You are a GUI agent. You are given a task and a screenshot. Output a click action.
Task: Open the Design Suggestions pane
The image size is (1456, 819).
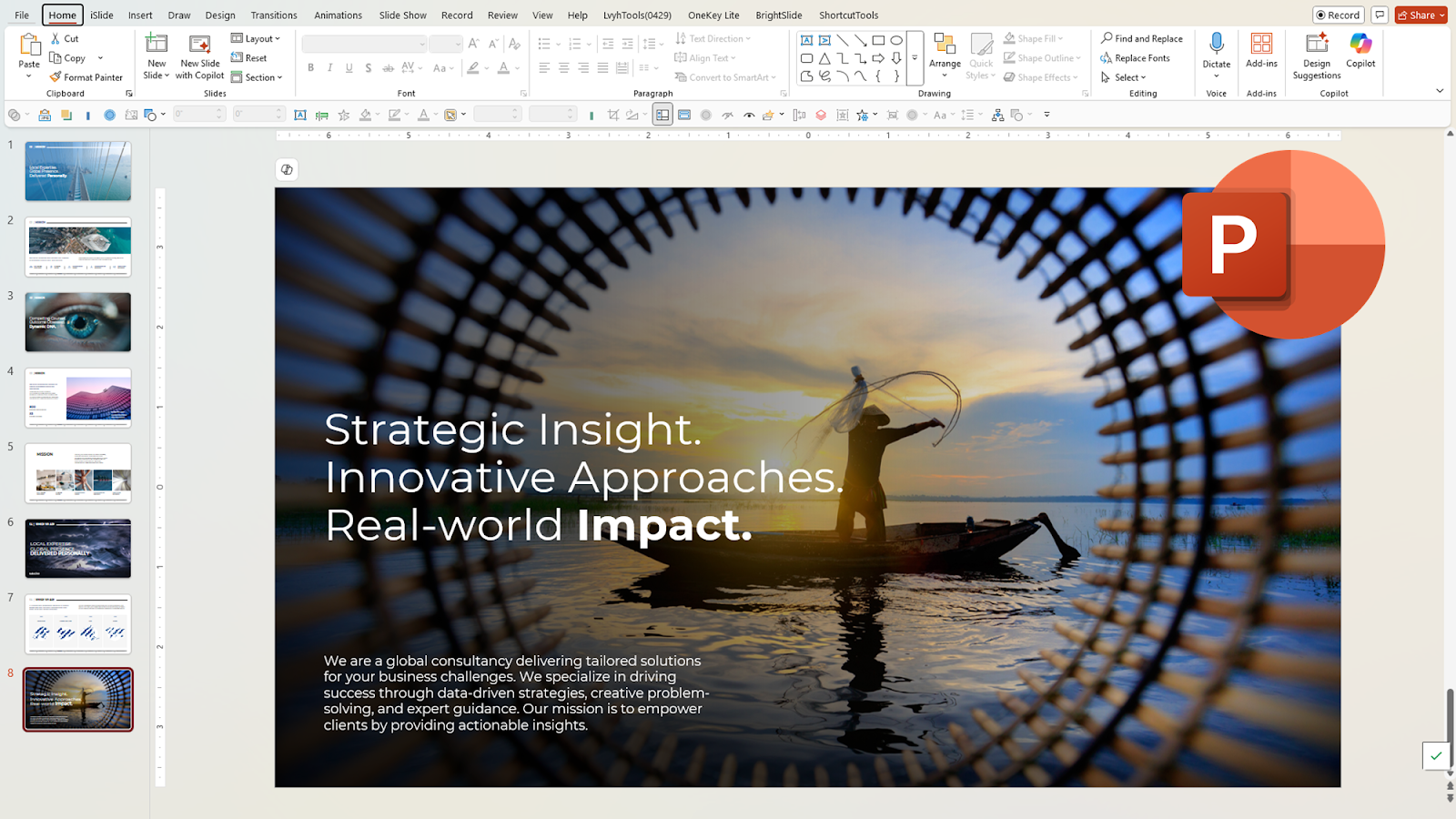1316,56
